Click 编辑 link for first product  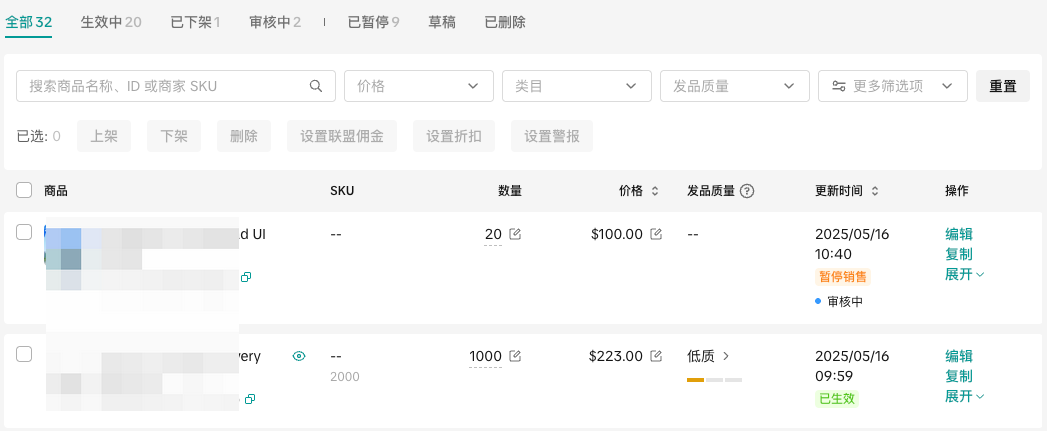pos(958,234)
